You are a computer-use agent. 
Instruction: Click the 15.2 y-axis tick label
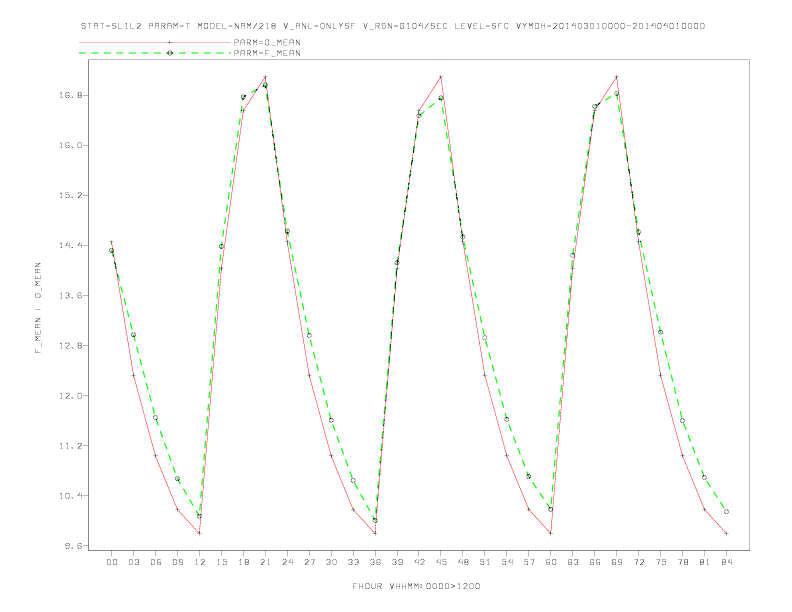pyautogui.click(x=70, y=195)
